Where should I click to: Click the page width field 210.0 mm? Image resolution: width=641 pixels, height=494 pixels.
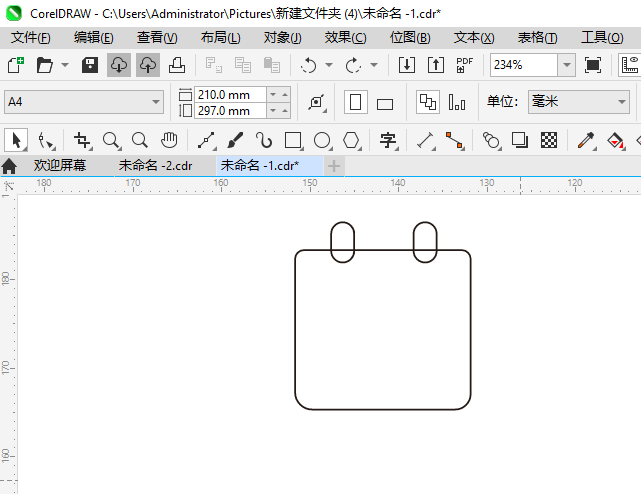(x=230, y=94)
